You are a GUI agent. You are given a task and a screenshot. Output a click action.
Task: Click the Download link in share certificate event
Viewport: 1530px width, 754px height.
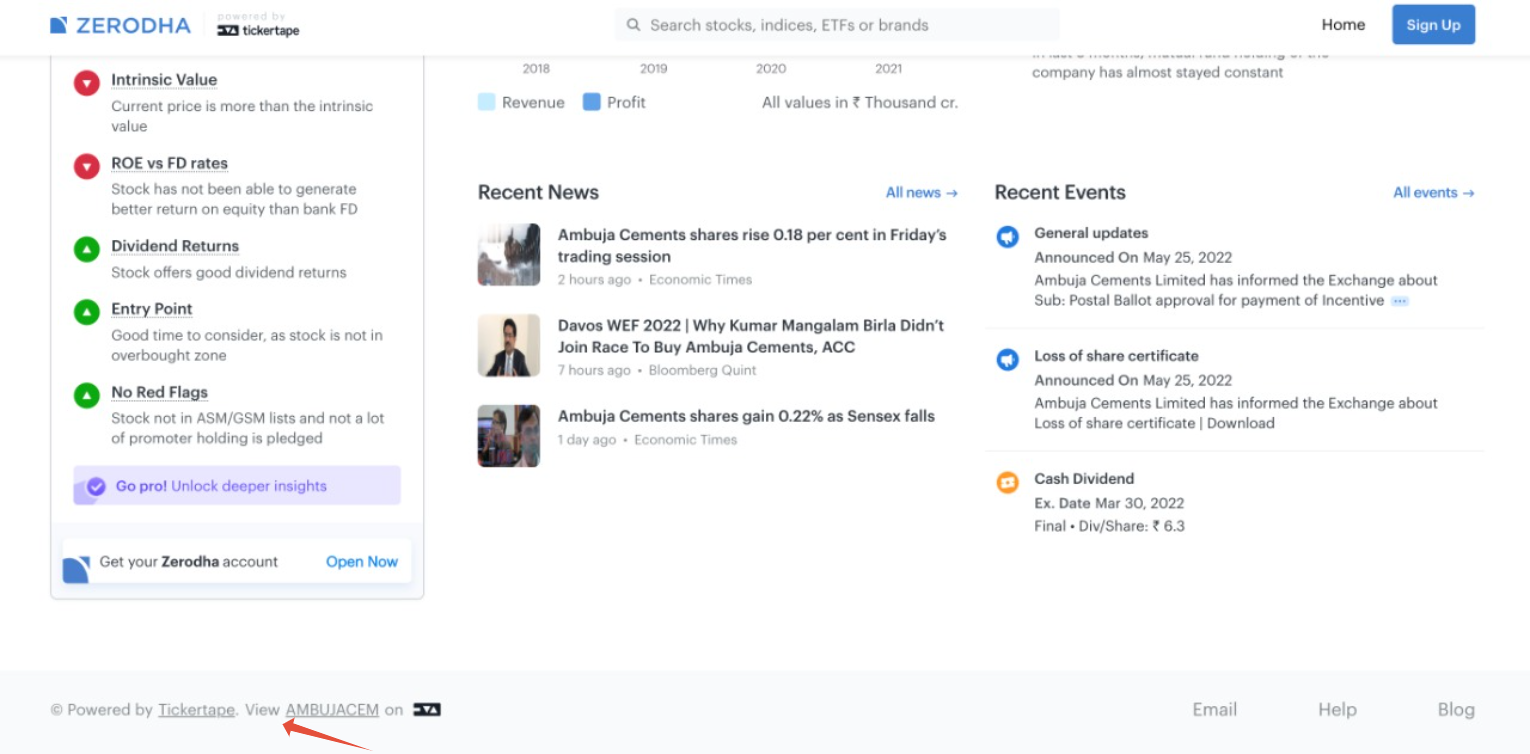(1241, 423)
